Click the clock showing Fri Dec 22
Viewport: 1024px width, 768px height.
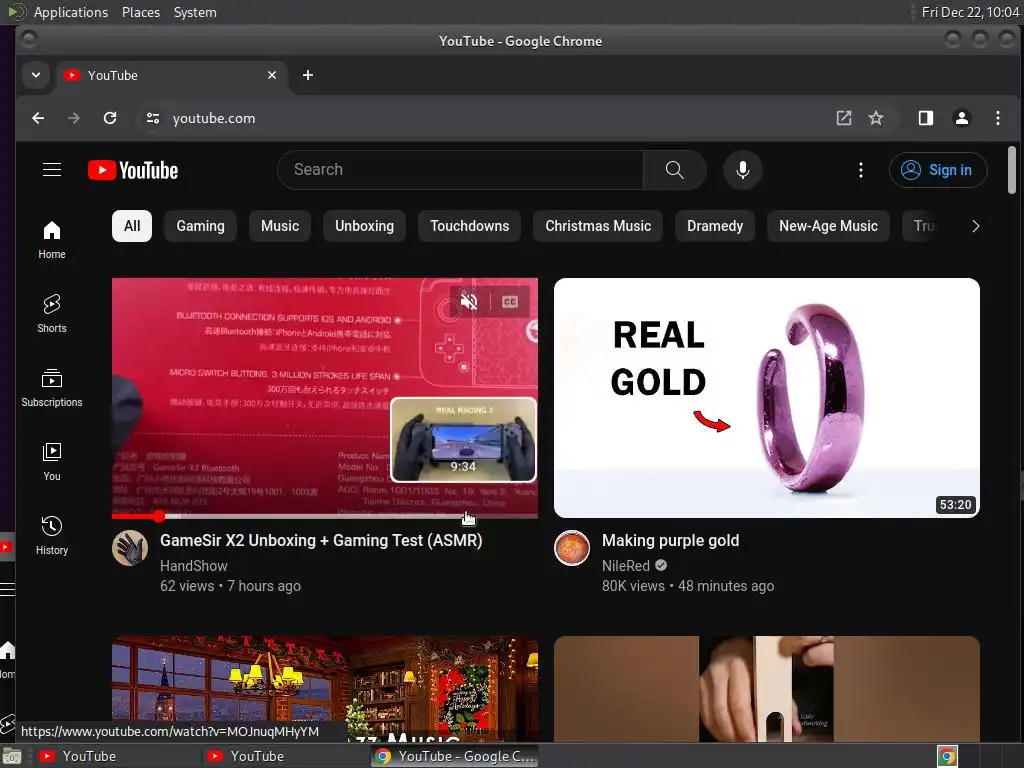970,12
